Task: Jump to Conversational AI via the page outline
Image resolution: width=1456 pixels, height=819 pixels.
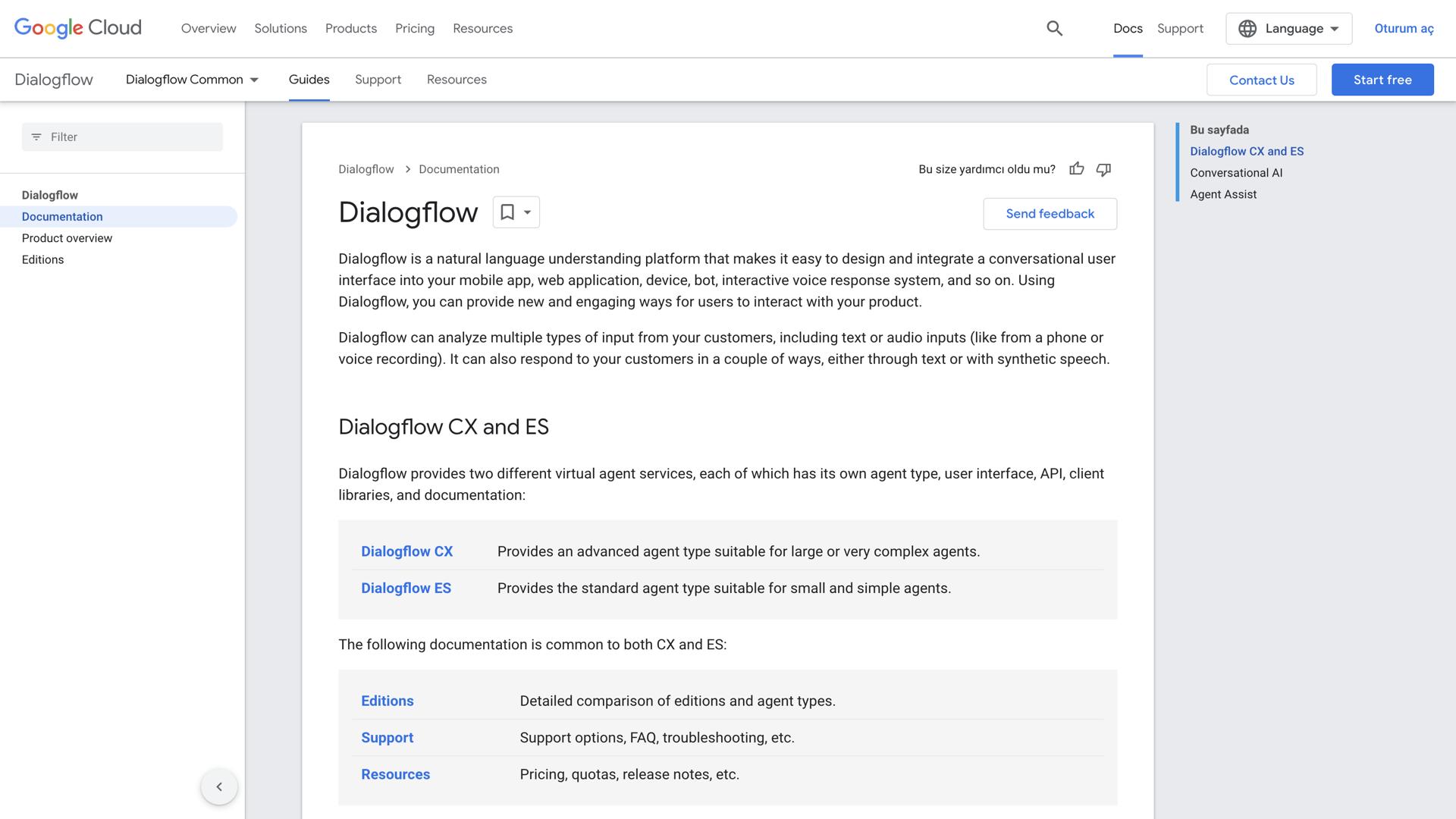Action: 1235,172
